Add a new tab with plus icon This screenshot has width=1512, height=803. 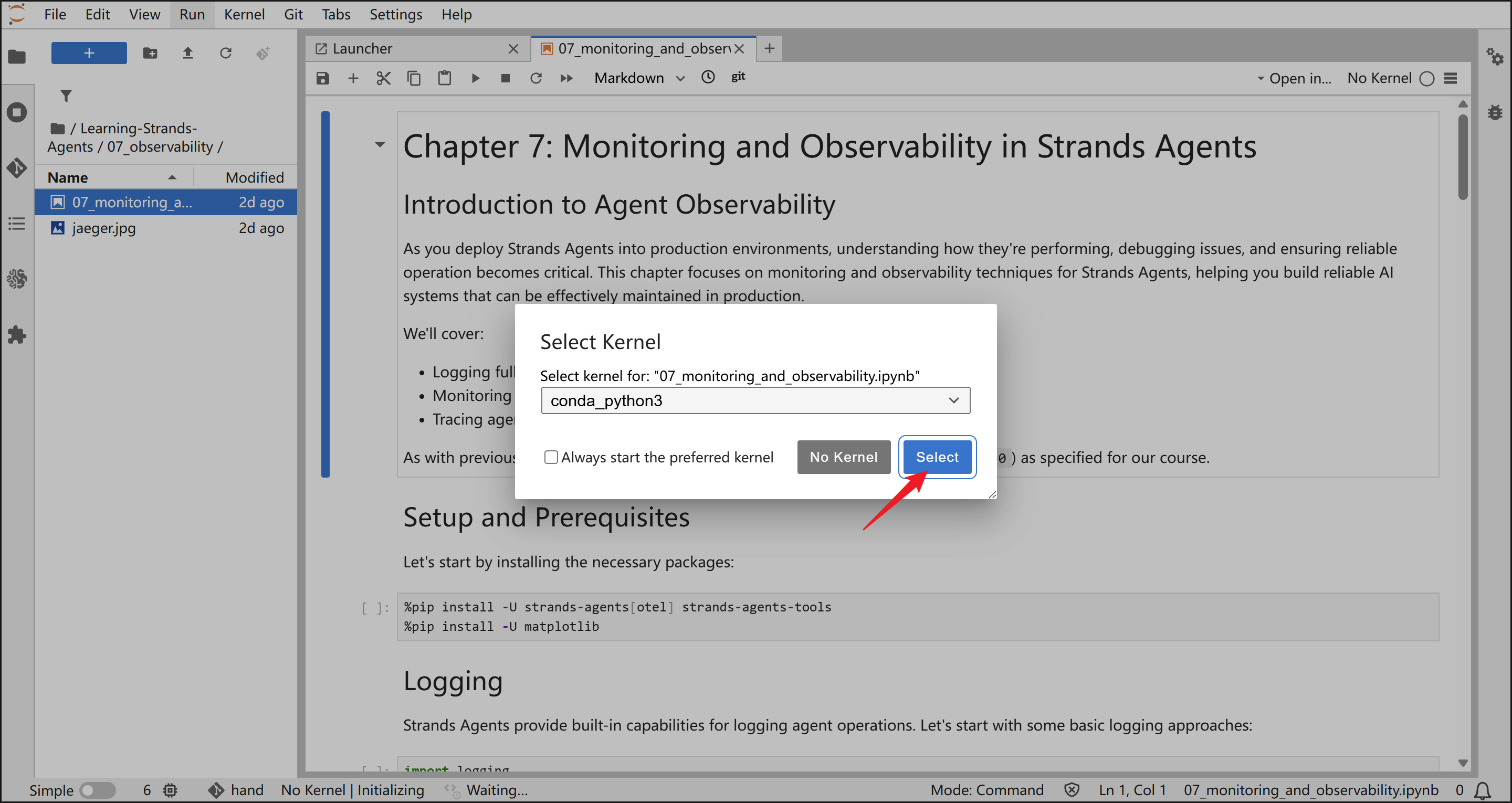[x=770, y=48]
